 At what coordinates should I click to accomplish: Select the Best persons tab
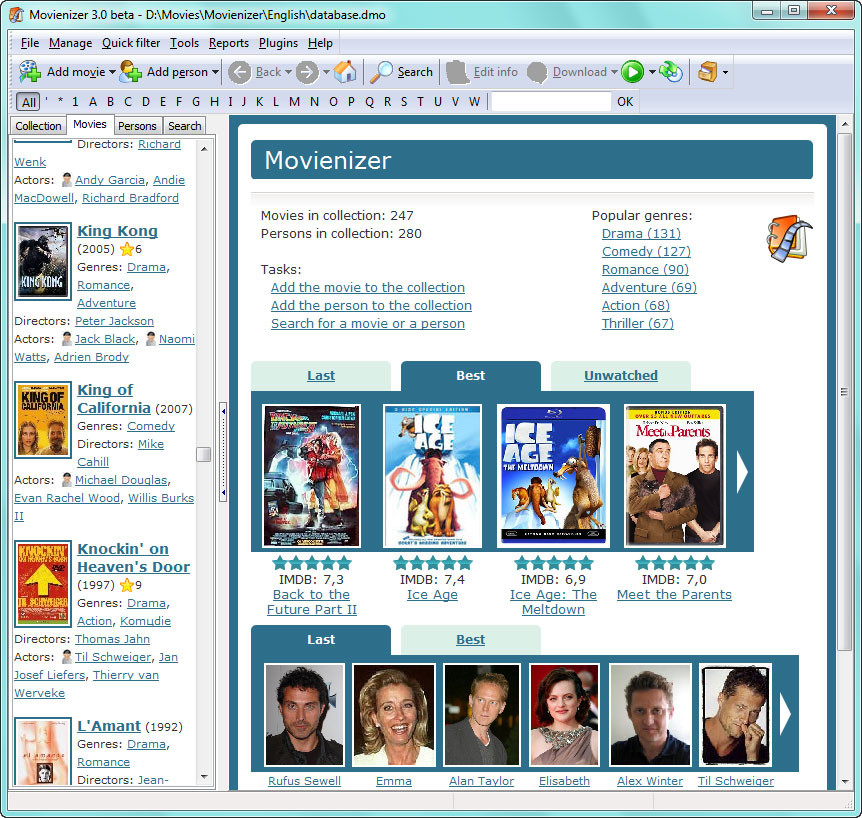click(x=471, y=639)
